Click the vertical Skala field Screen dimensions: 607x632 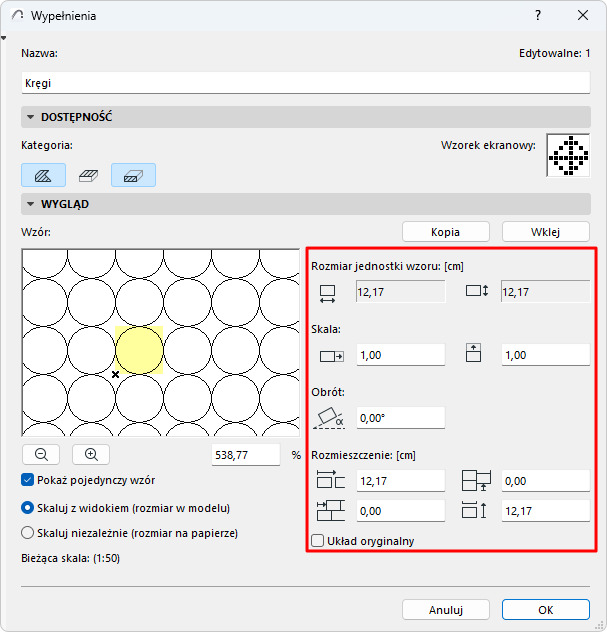[x=546, y=355]
